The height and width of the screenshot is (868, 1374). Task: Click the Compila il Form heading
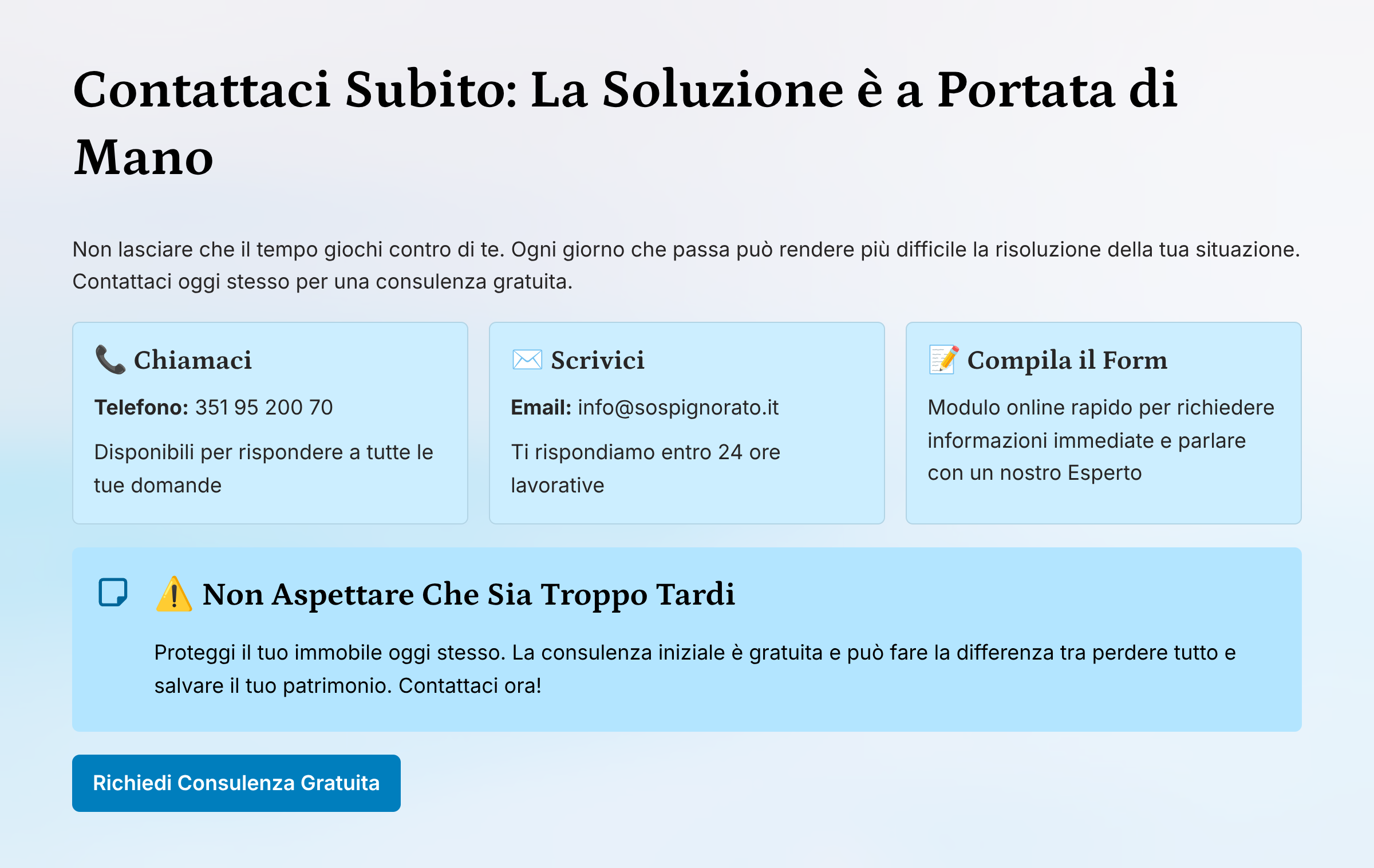pos(1067,360)
